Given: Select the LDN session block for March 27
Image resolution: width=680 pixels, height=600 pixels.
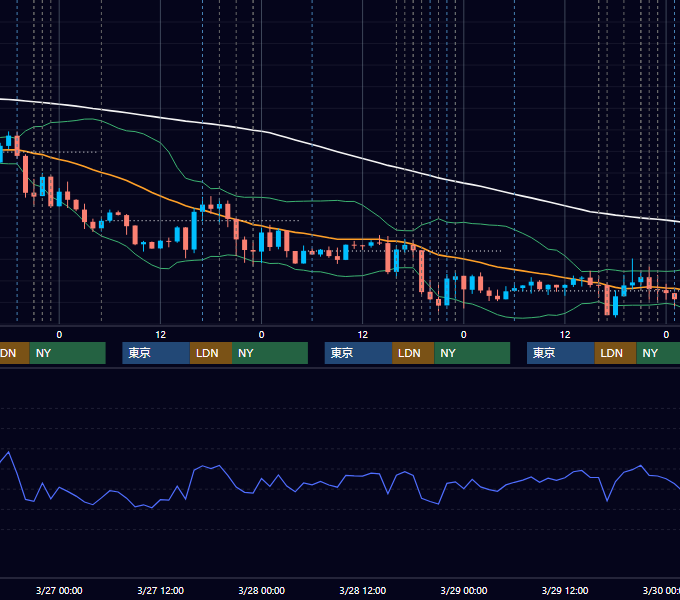Looking at the screenshot, I should point(211,353).
